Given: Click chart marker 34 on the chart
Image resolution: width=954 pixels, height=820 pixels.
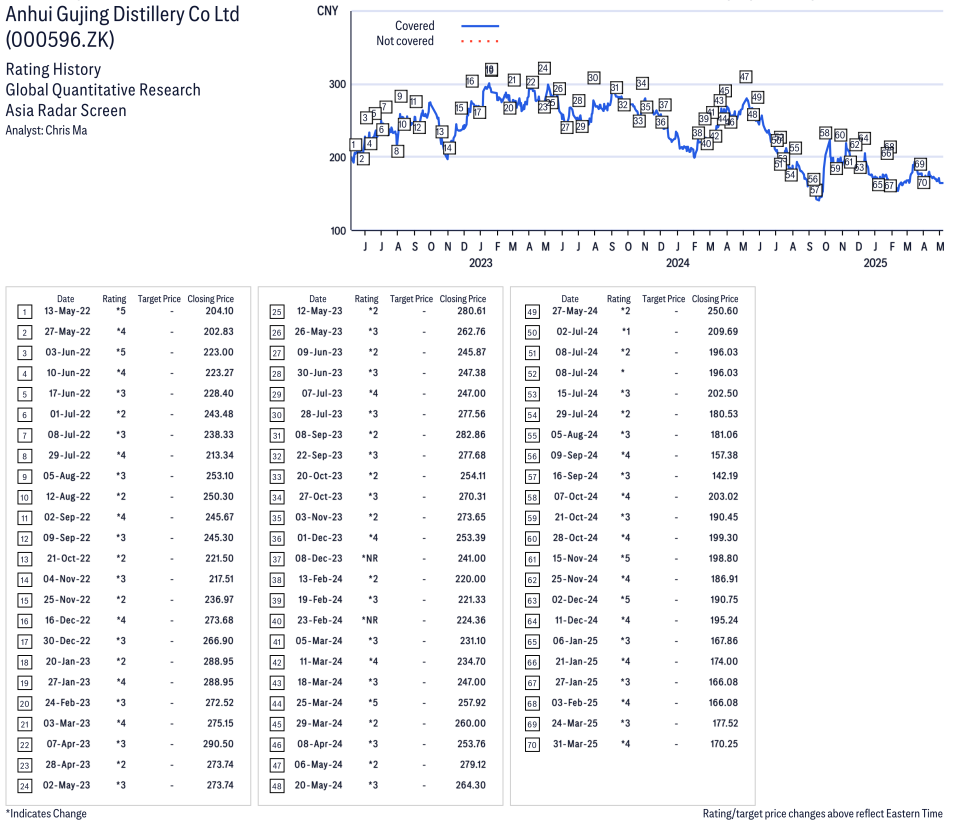Looking at the screenshot, I should [642, 83].
